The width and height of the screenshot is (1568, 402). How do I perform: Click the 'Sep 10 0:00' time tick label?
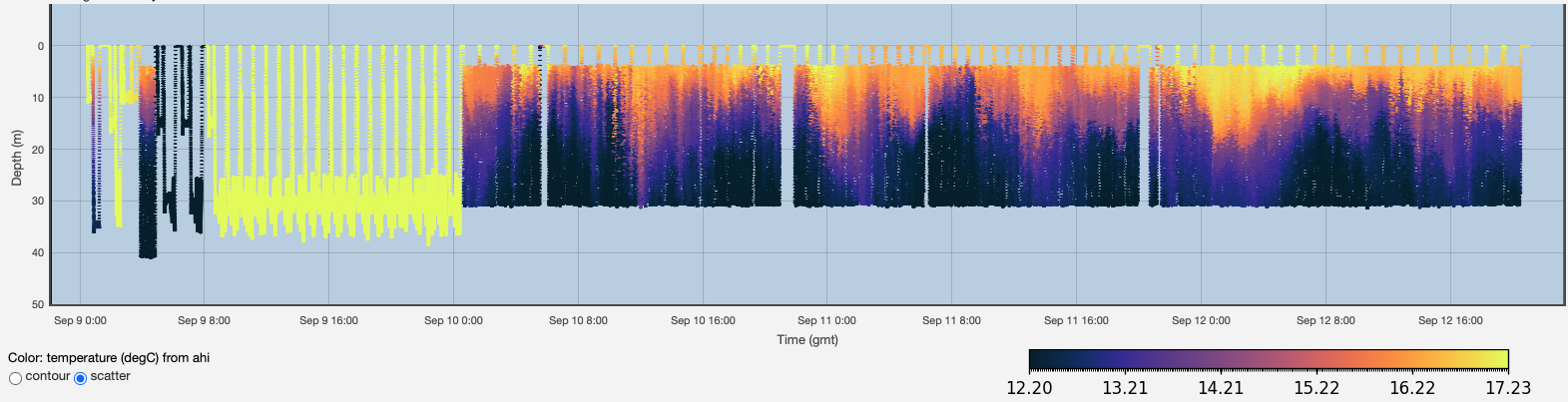tap(453, 320)
